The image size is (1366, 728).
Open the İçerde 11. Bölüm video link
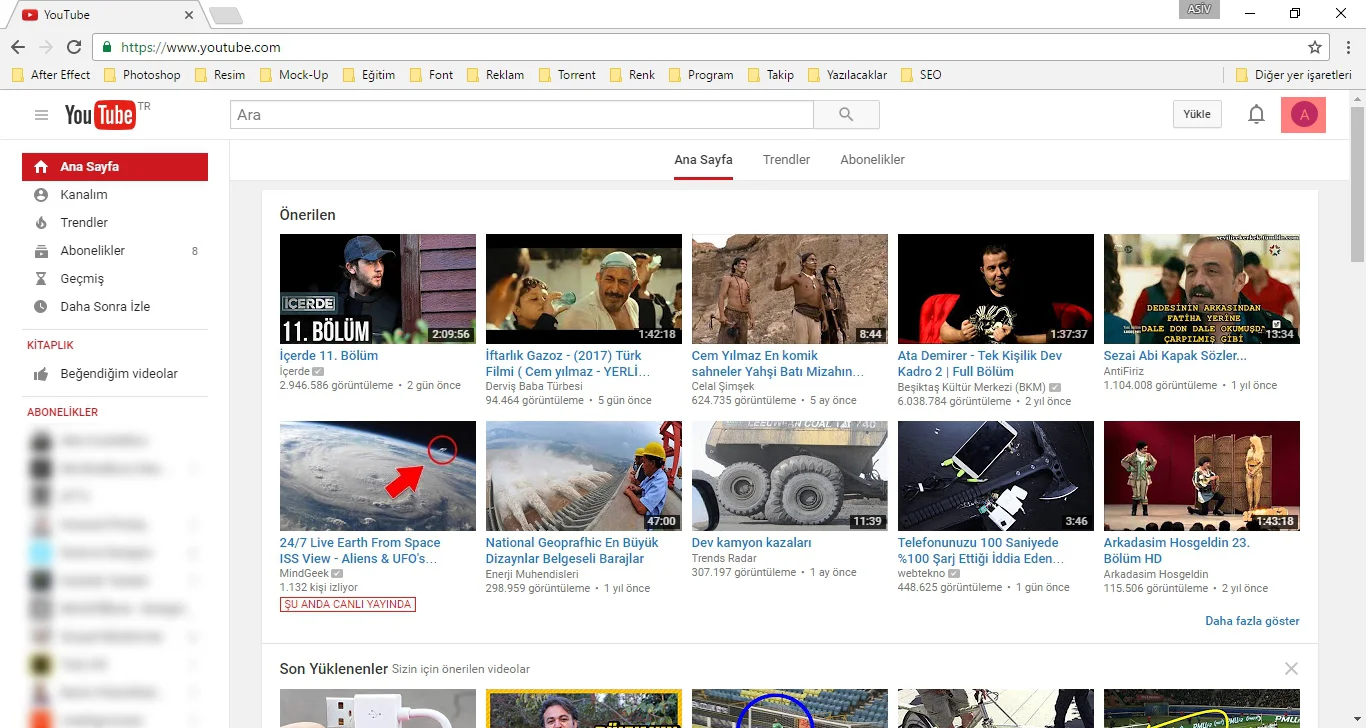tap(329, 356)
